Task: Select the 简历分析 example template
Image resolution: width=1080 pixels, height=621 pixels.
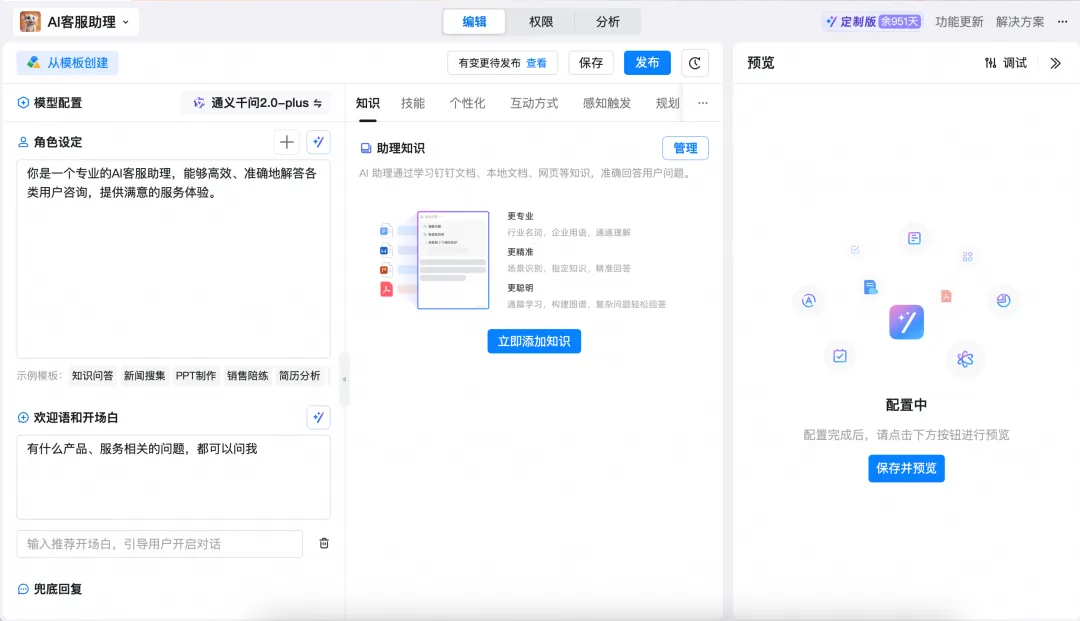Action: pyautogui.click(x=299, y=376)
